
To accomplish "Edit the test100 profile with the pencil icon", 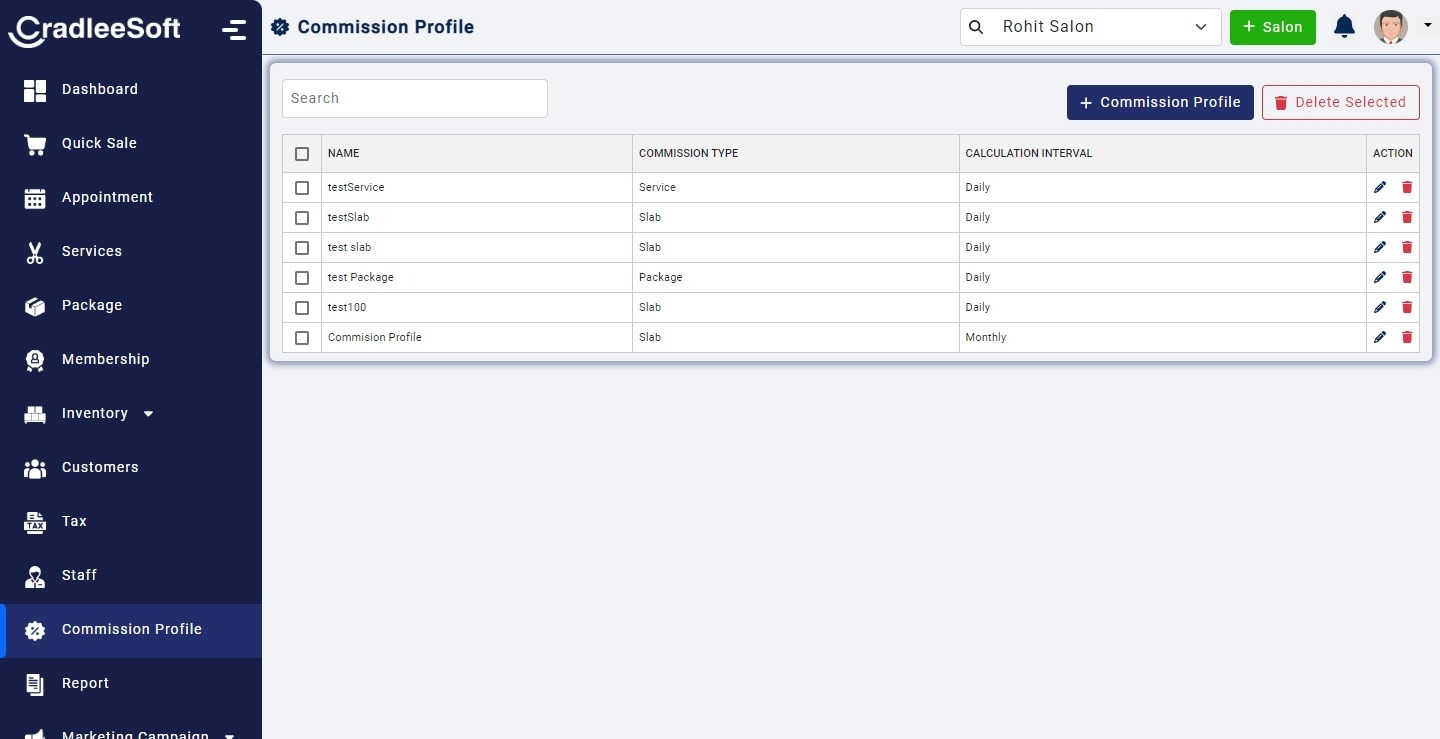I will [1380, 307].
